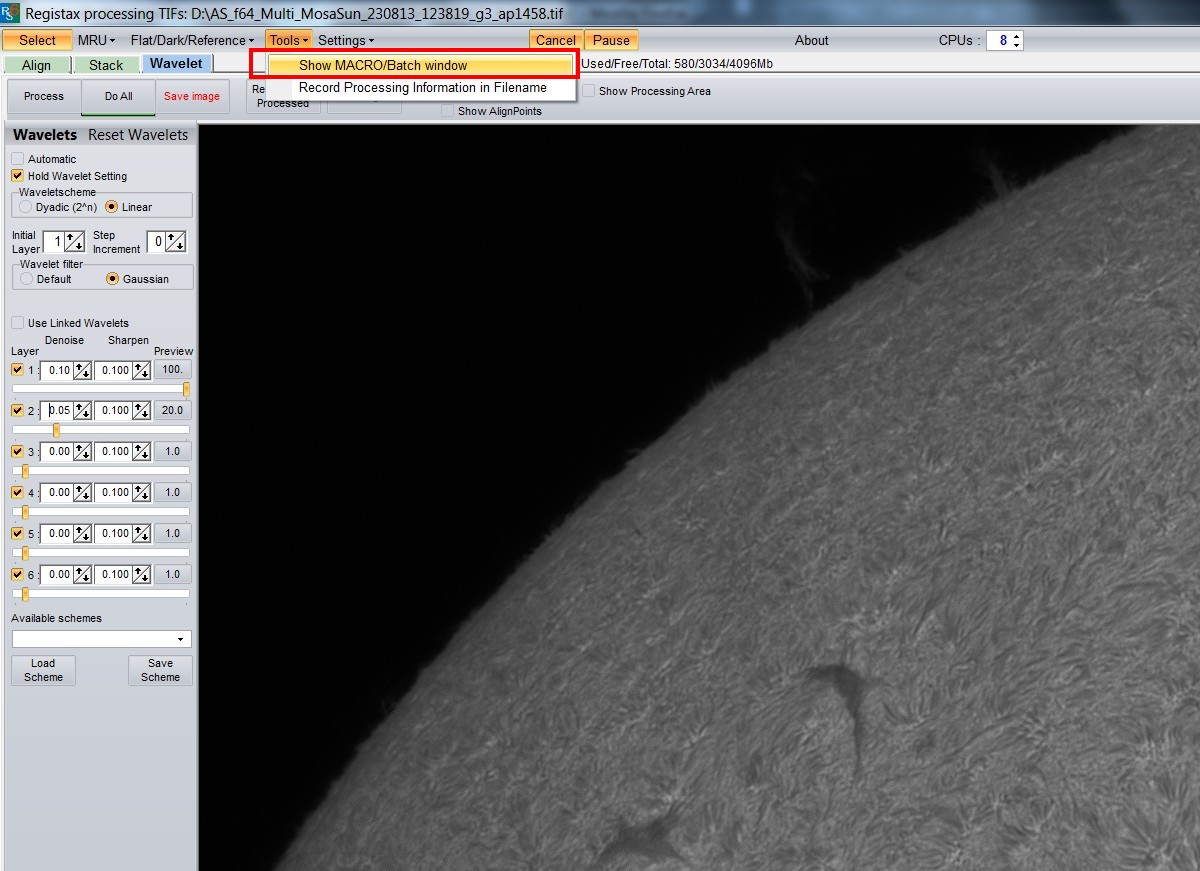
Task: Open the Settings dropdown menu
Action: 346,40
